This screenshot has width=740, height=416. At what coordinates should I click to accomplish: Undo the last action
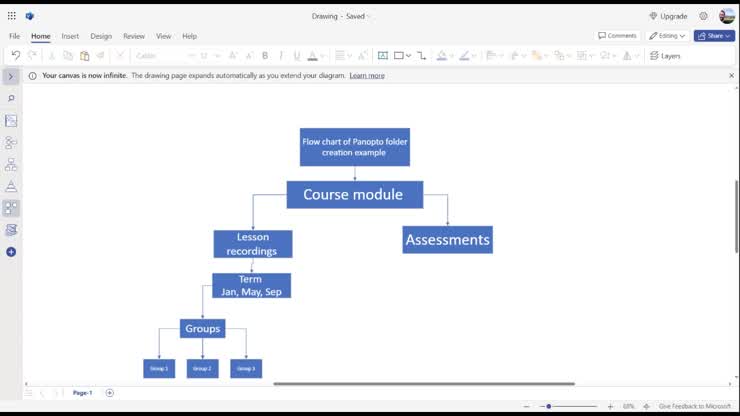[16, 56]
